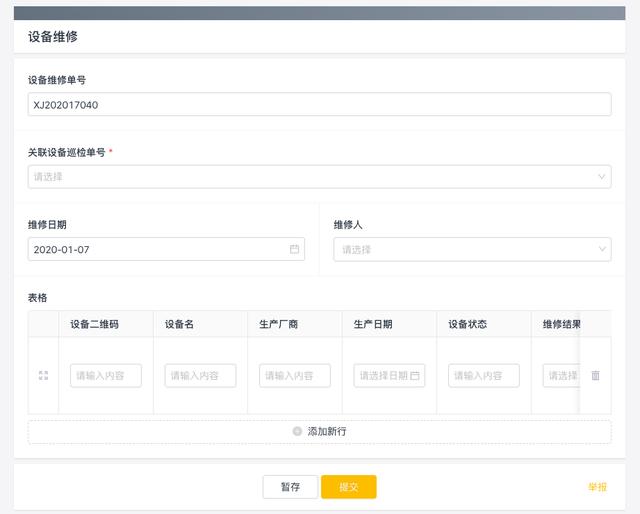The height and width of the screenshot is (514, 640).
Task: Click the 生产日期 column header
Action: (373, 324)
